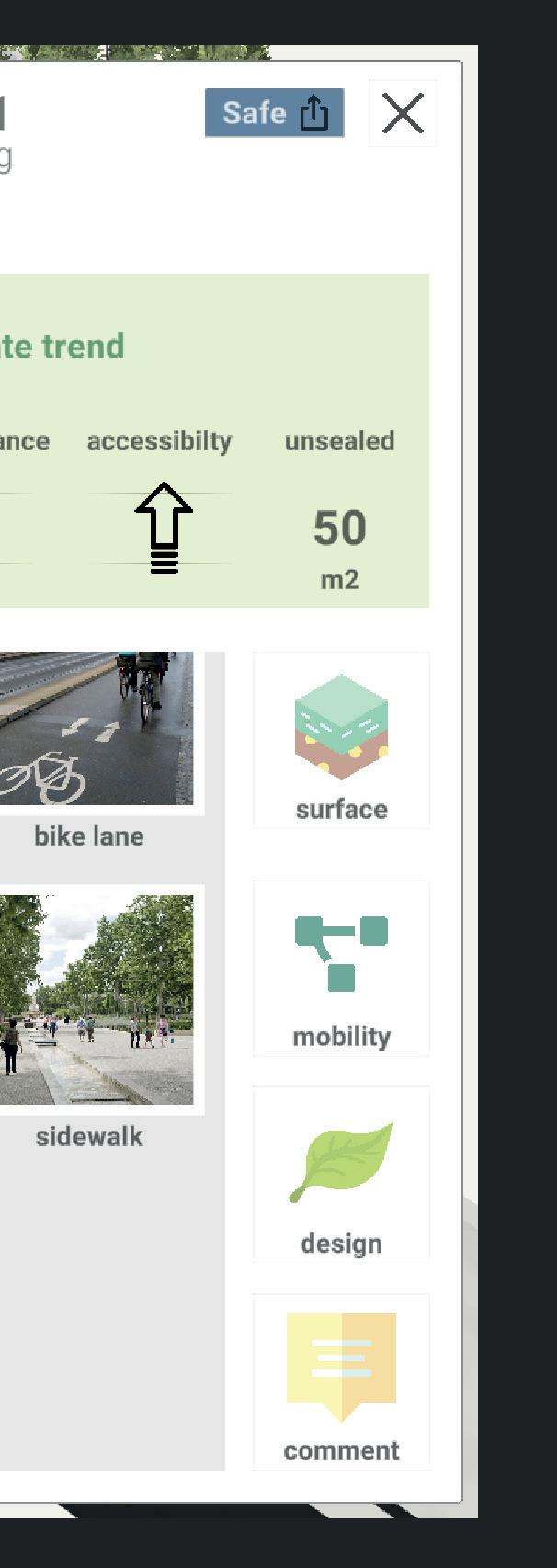This screenshot has width=557, height=1568.
Task: Click the 'unsealed' column label
Action: click(339, 441)
